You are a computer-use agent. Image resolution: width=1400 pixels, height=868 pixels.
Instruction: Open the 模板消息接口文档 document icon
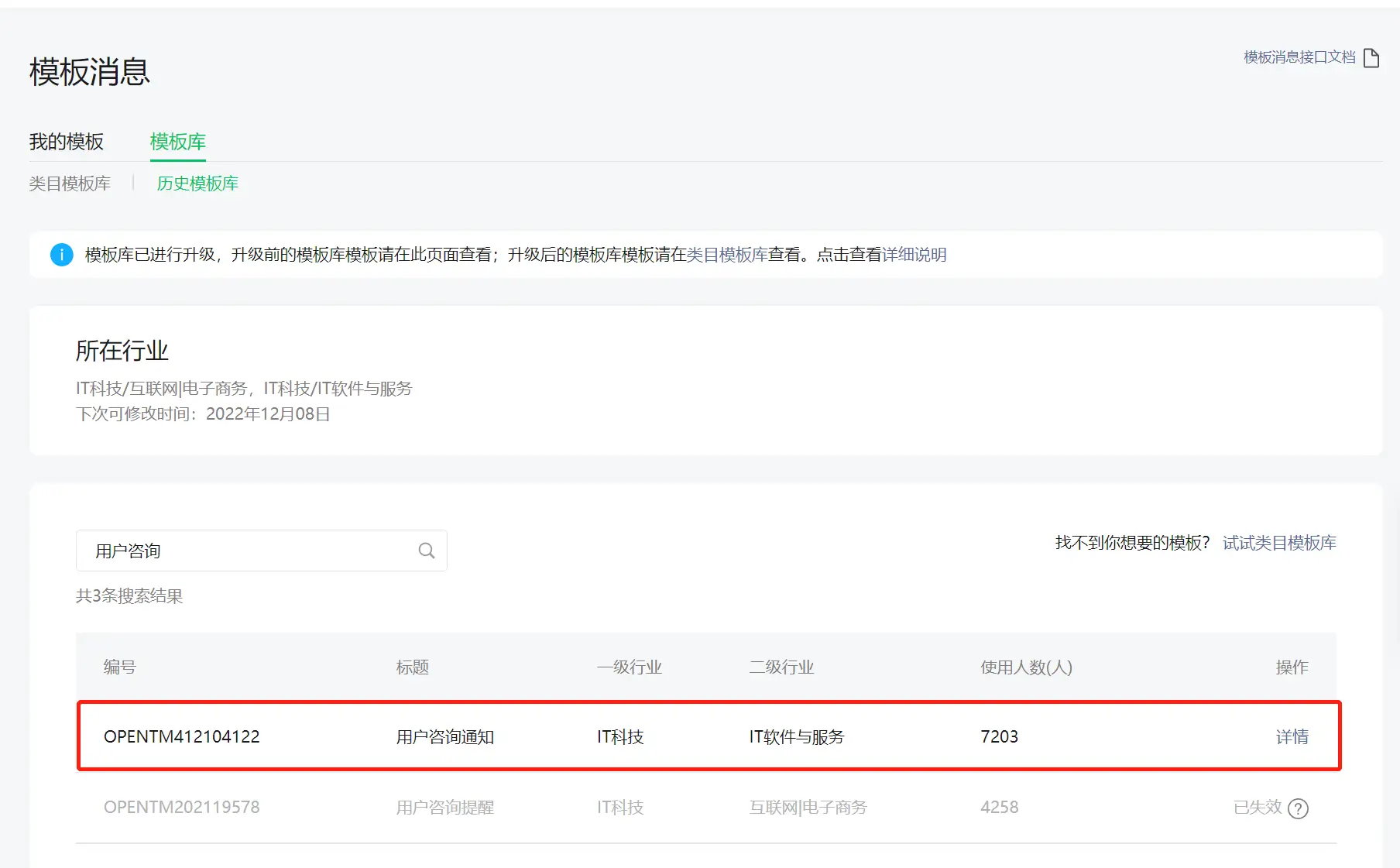tap(1372, 57)
